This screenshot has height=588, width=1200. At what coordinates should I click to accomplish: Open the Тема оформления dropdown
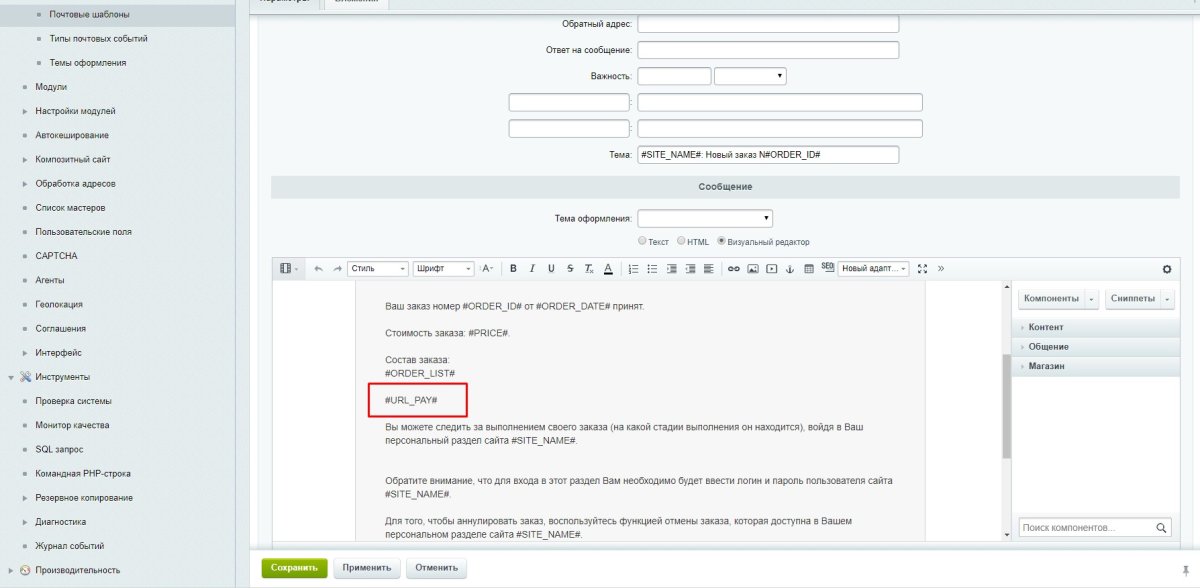coord(705,218)
